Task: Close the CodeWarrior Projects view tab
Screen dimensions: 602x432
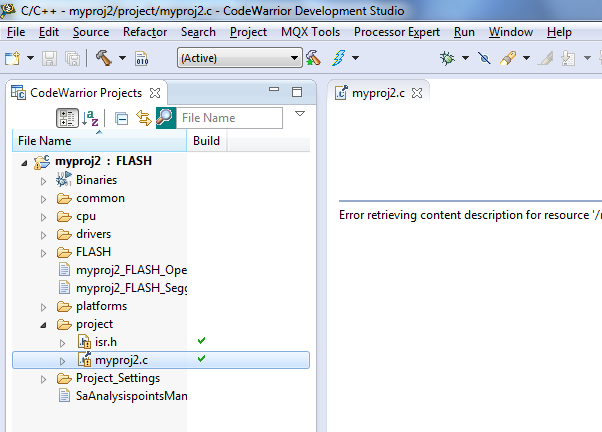Action: [155, 93]
